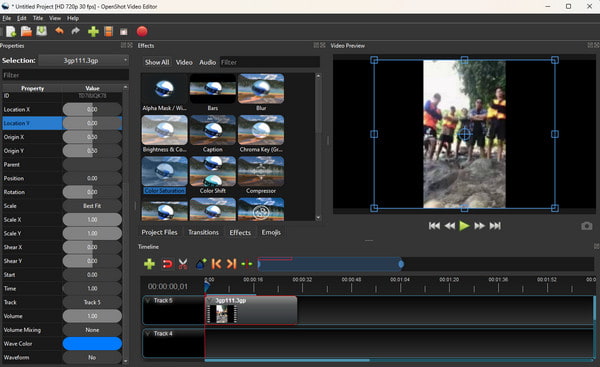The image size is (600, 367).
Task: Save the project using the toolbar icon
Action: (41, 31)
